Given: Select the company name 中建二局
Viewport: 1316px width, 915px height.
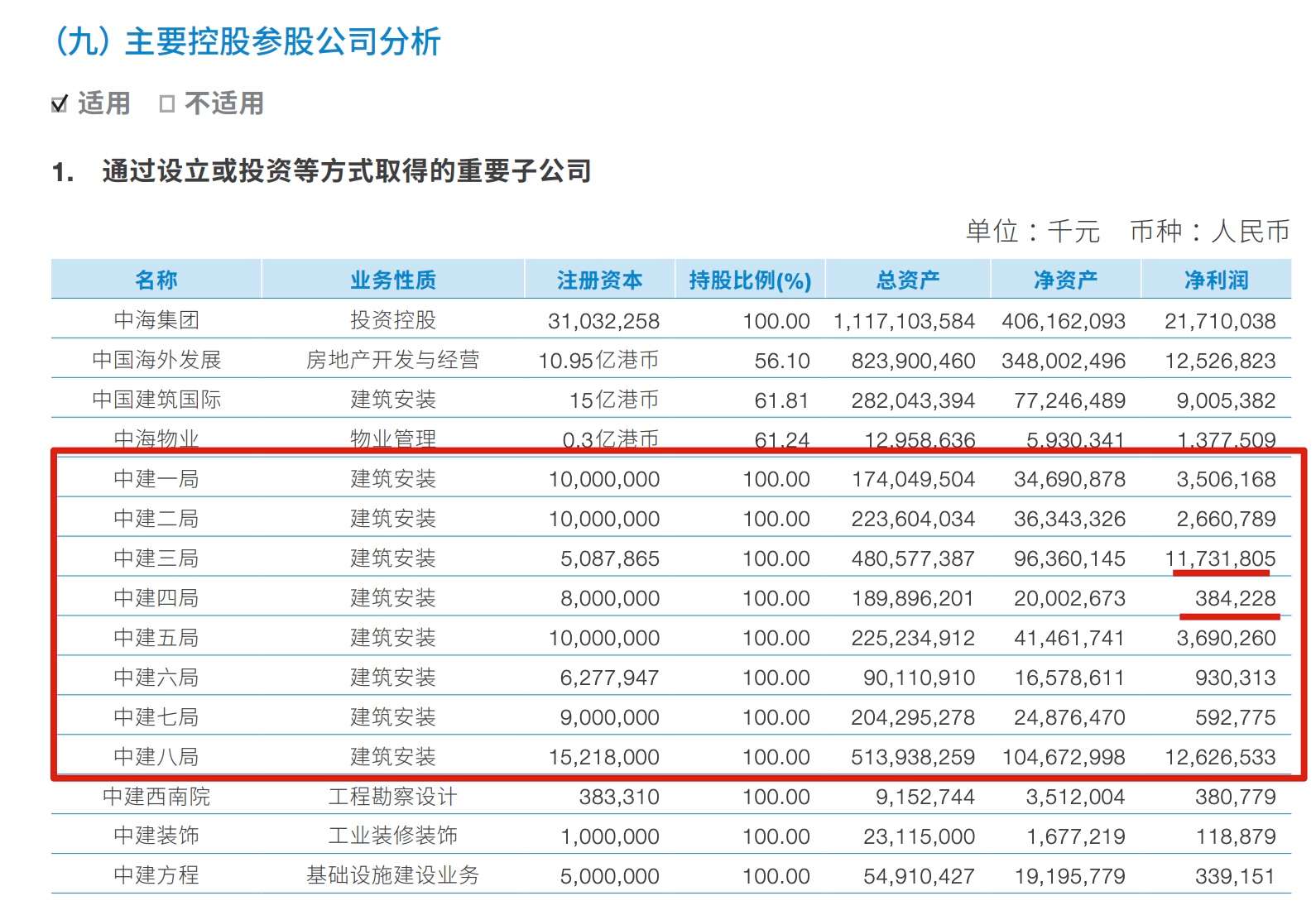Looking at the screenshot, I should 156,519.
